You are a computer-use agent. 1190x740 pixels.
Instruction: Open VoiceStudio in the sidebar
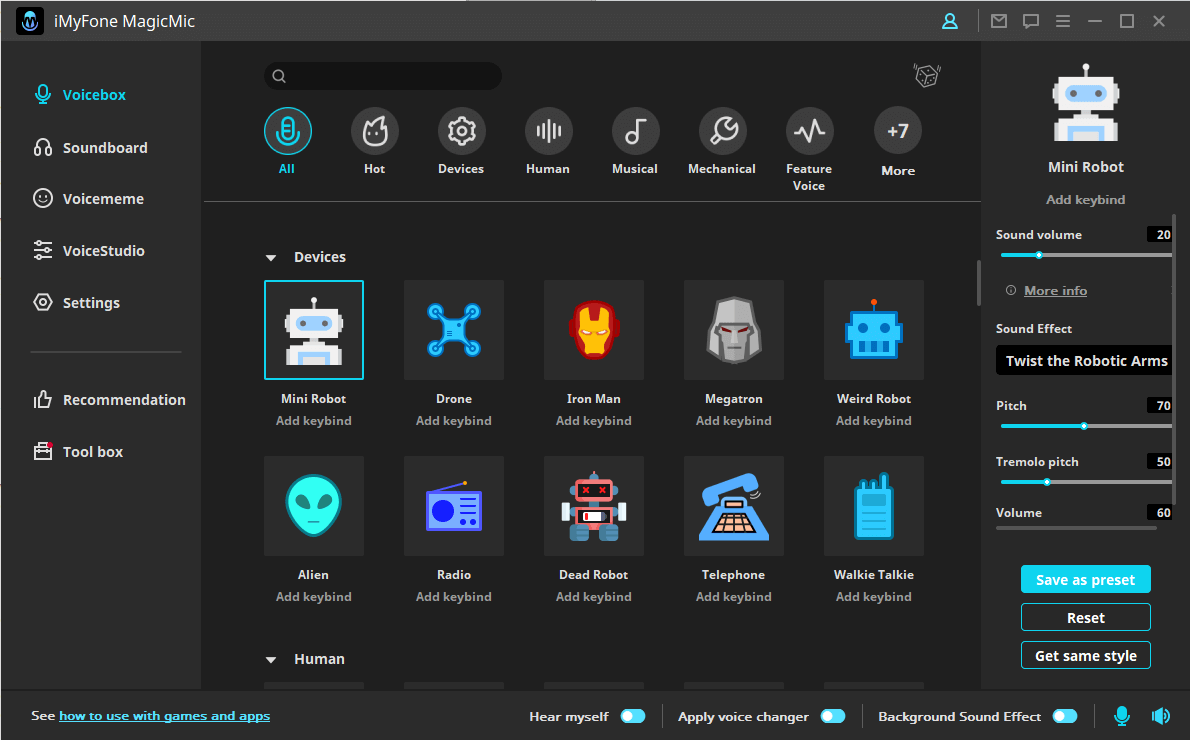point(88,250)
